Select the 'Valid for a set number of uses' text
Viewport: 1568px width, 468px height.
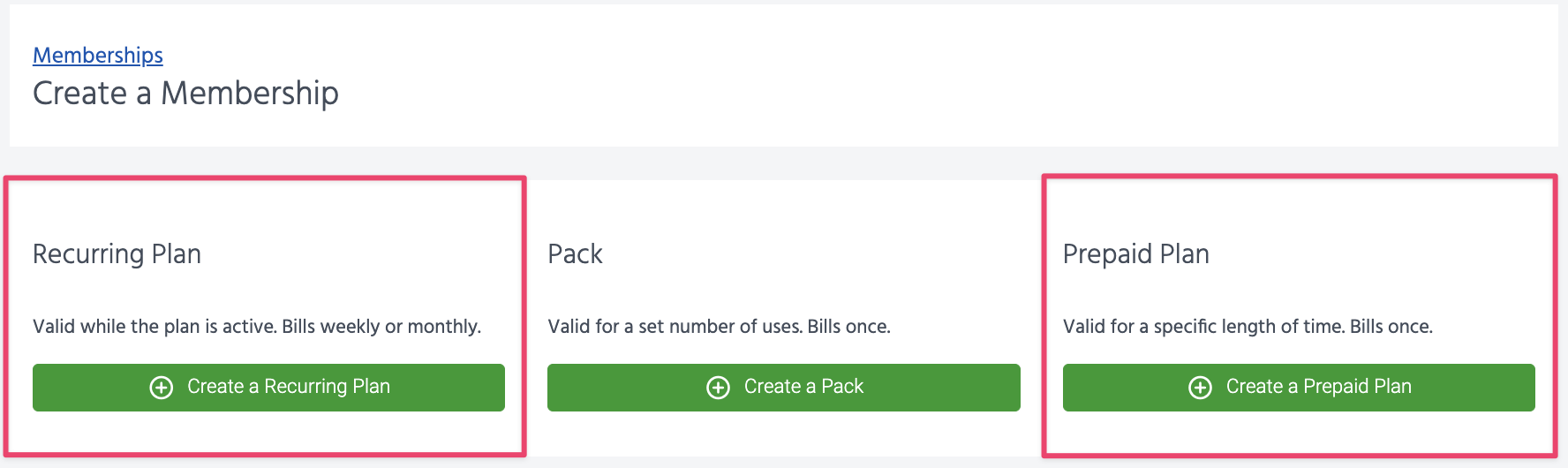pyautogui.click(x=675, y=327)
